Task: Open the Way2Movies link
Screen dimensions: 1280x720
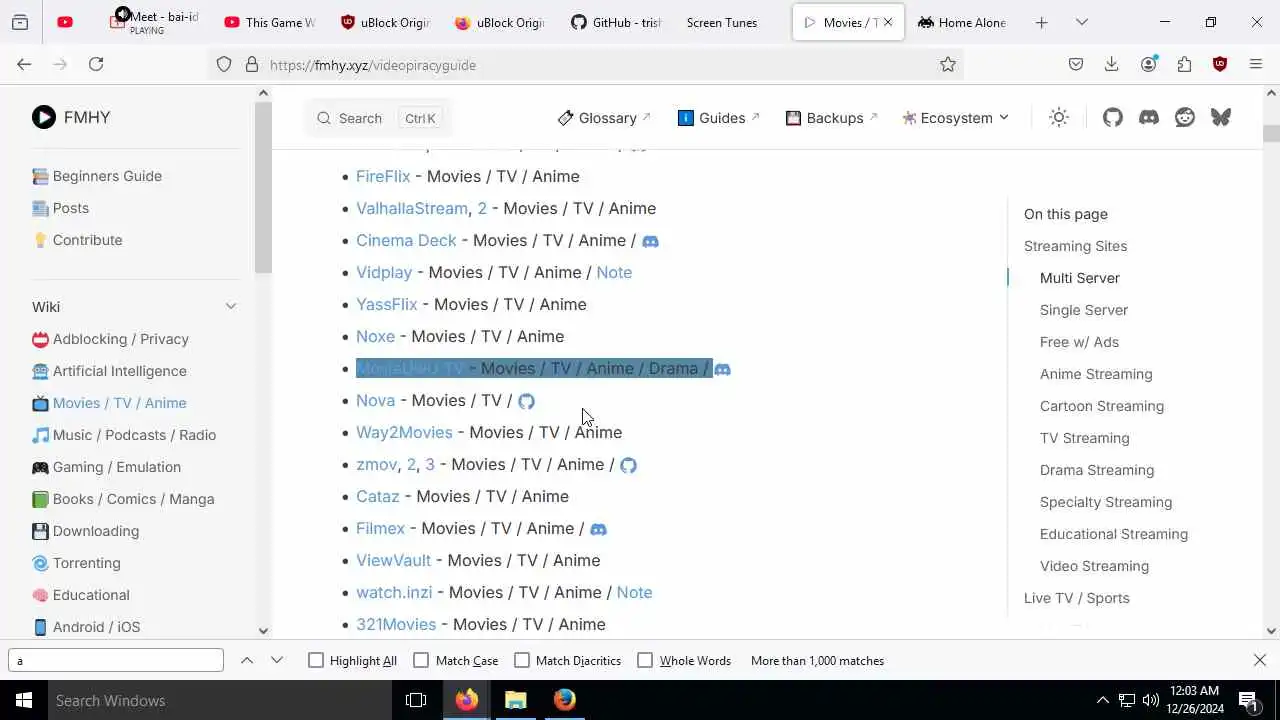Action: pos(404,432)
